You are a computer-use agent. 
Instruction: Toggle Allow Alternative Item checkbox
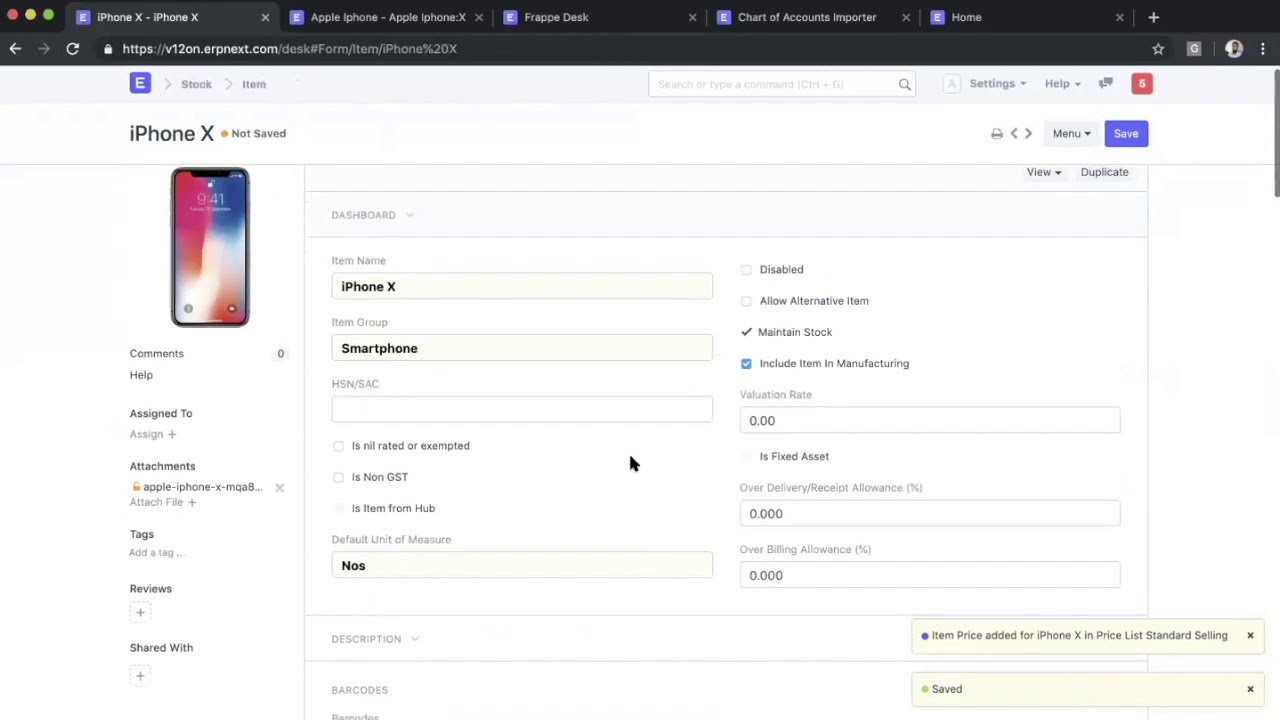746,301
